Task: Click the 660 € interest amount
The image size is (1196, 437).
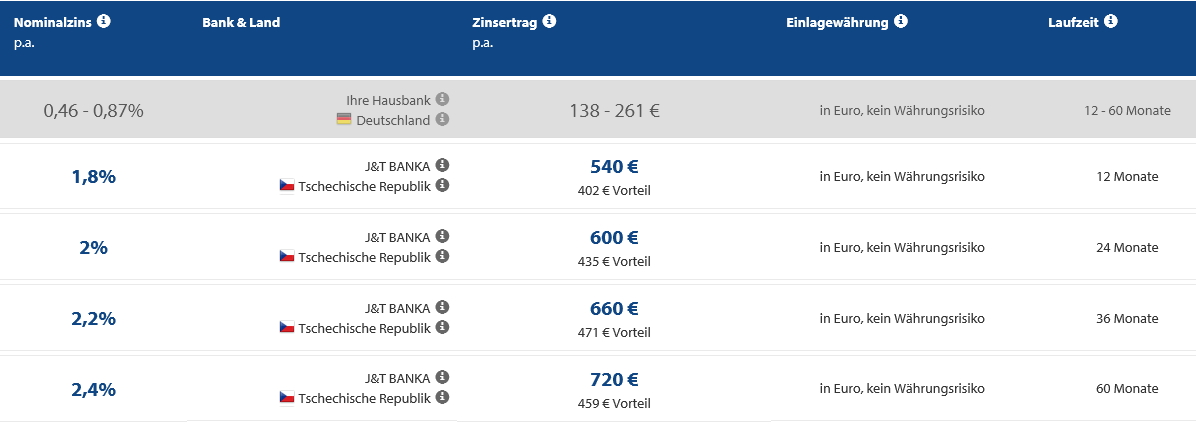Action: (614, 308)
